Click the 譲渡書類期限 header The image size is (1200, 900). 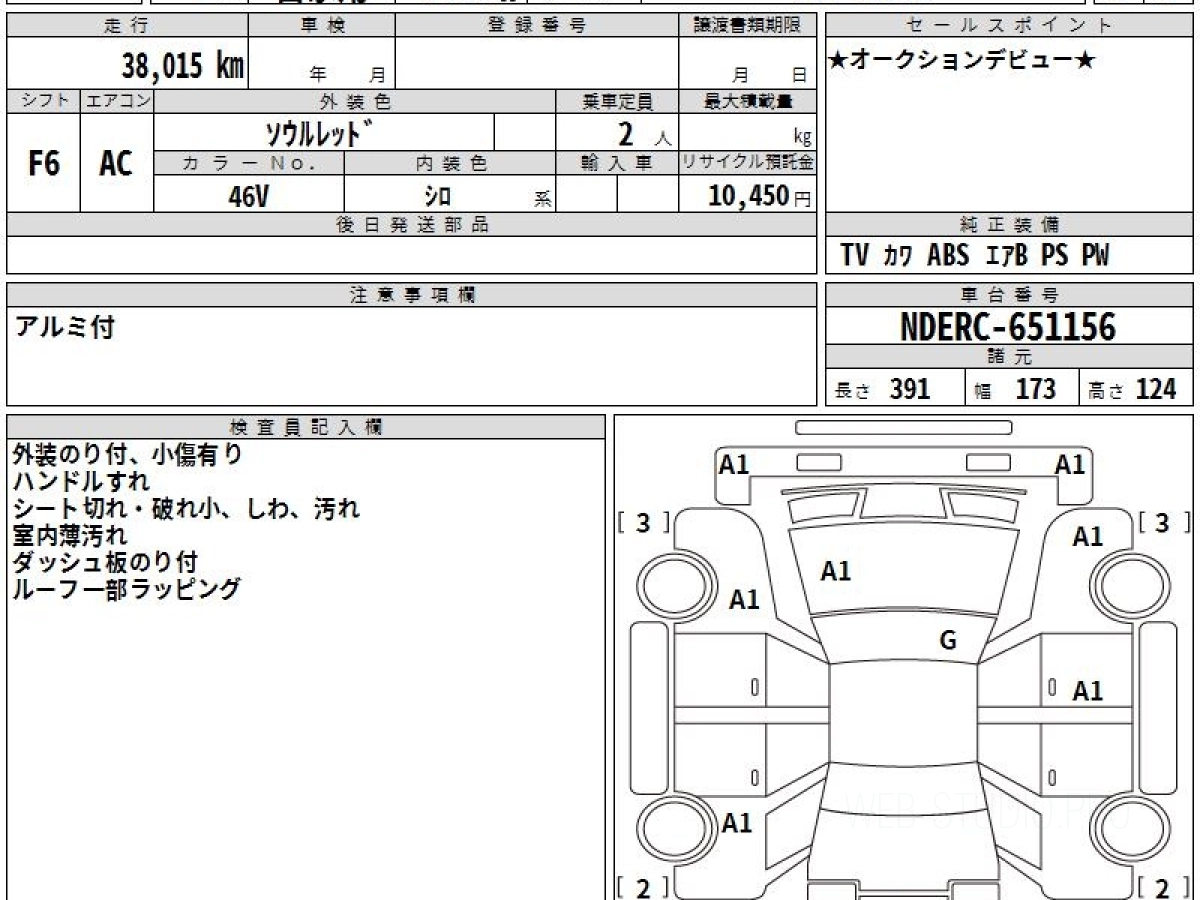point(748,26)
